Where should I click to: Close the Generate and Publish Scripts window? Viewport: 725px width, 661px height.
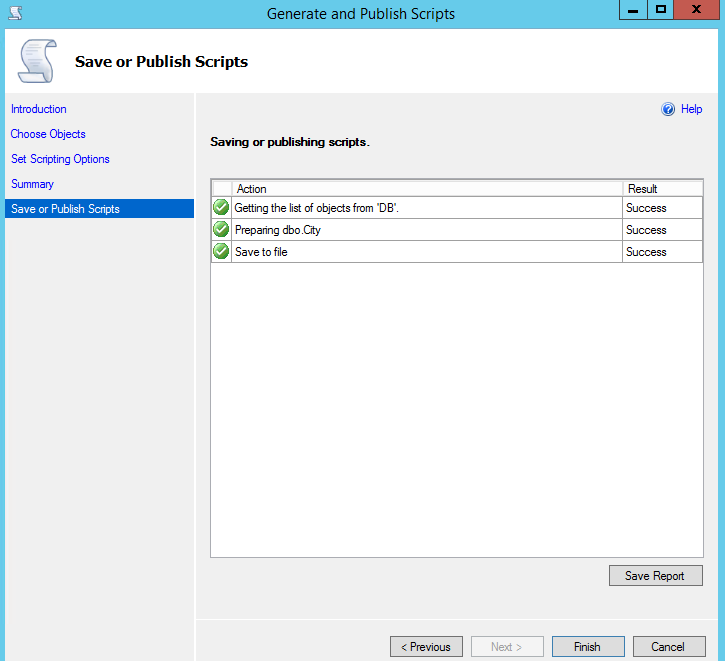point(696,10)
